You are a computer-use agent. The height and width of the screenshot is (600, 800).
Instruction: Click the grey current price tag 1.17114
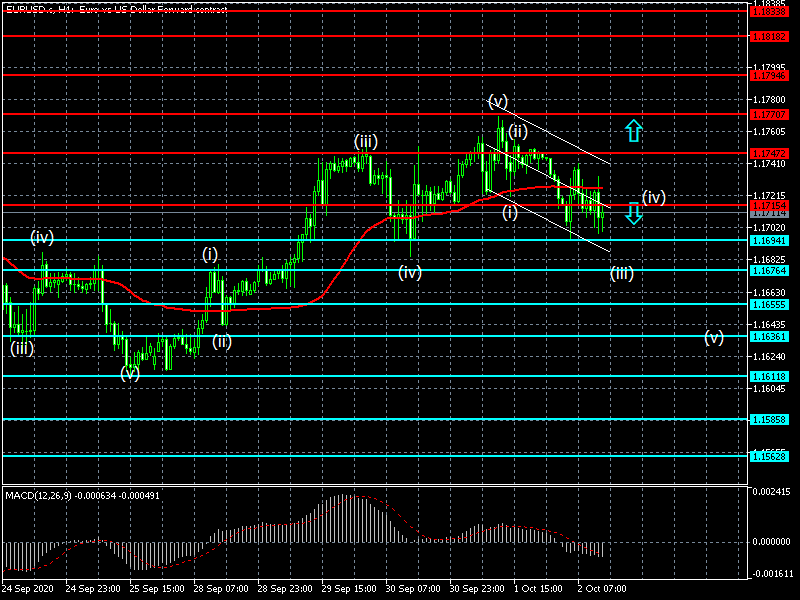click(x=769, y=213)
